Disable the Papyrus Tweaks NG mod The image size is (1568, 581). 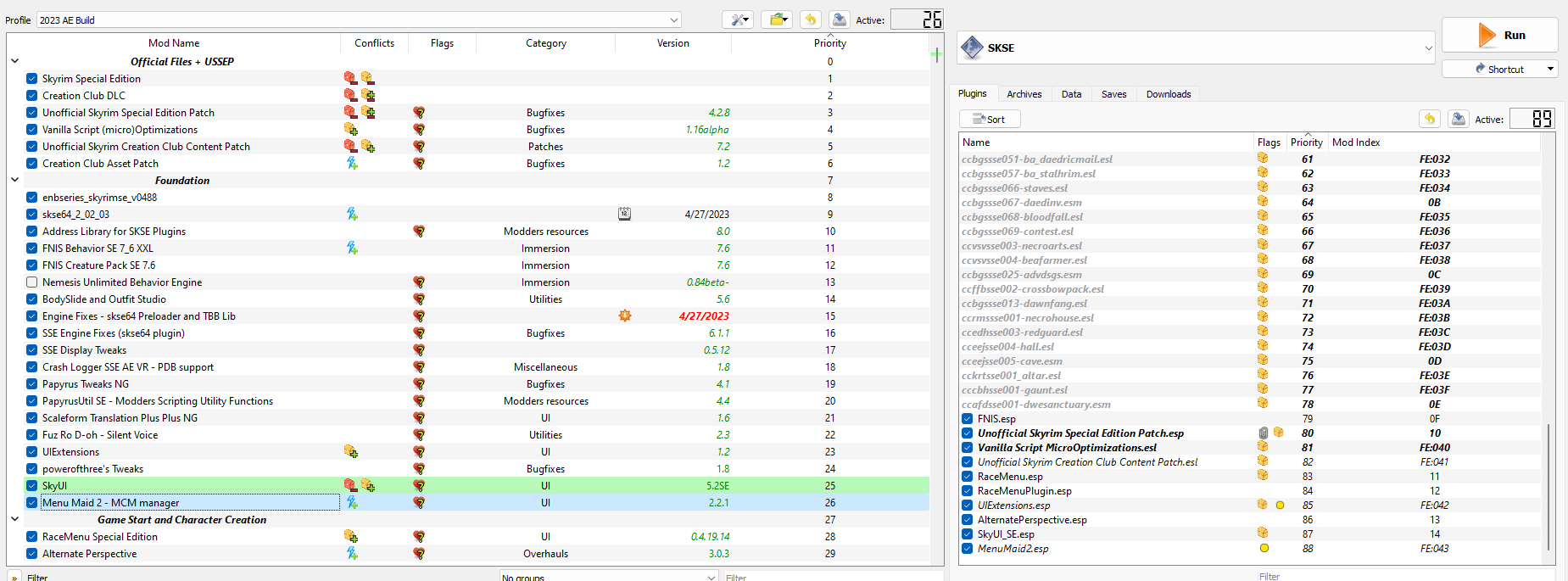pos(31,383)
